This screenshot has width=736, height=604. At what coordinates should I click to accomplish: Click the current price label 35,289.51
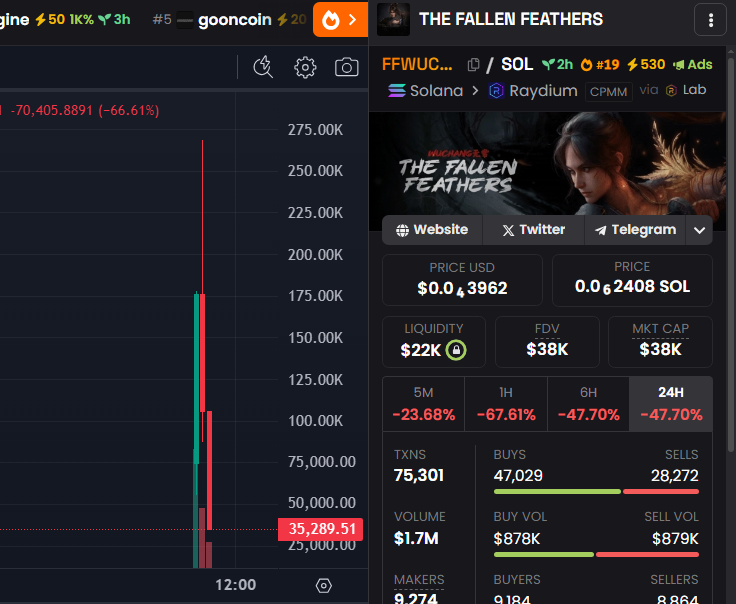(x=321, y=529)
